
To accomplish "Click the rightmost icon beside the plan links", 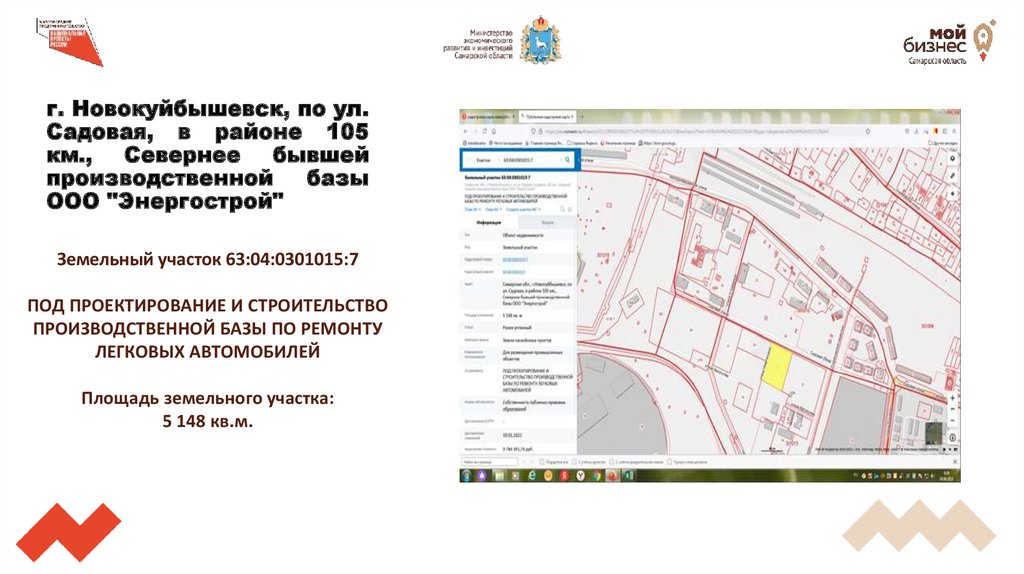I will [x=569, y=210].
